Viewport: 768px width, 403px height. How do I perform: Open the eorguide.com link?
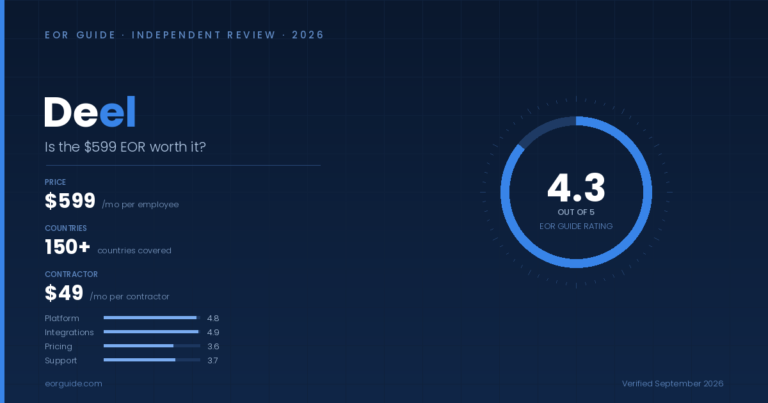[73, 384]
